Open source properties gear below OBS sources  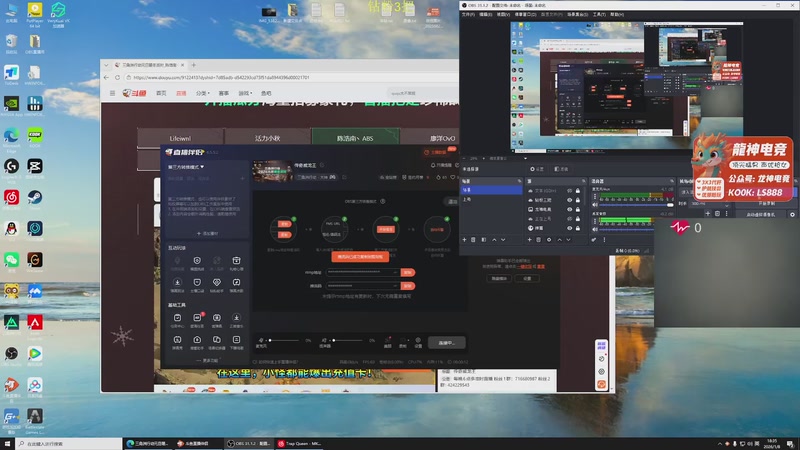tap(548, 239)
